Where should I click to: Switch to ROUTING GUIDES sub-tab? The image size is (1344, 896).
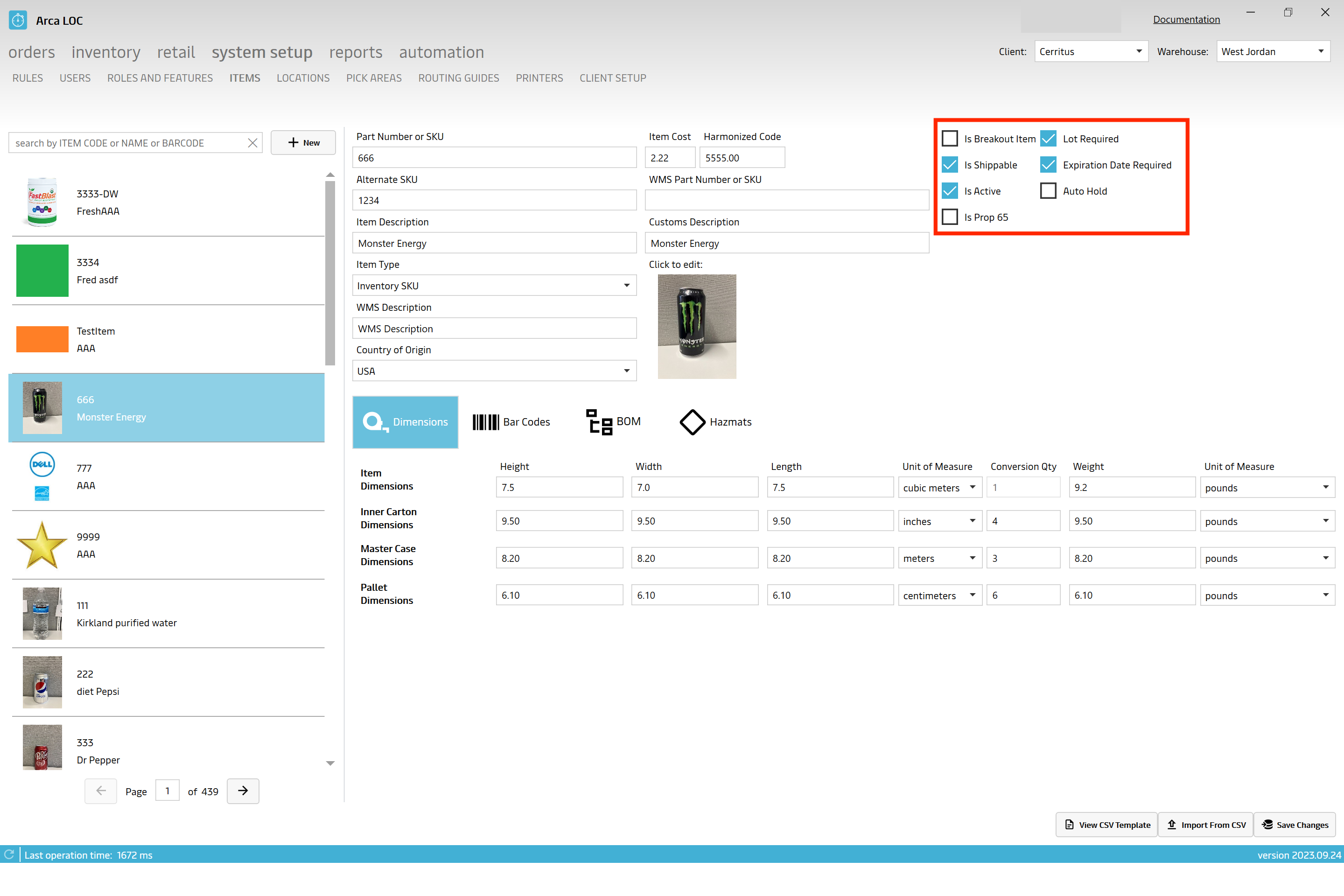(458, 78)
